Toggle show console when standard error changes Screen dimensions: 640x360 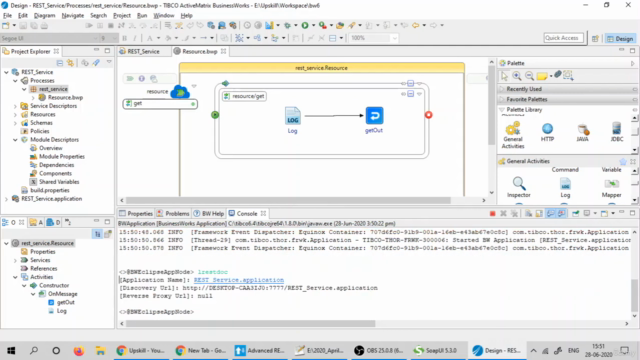(x=562, y=213)
